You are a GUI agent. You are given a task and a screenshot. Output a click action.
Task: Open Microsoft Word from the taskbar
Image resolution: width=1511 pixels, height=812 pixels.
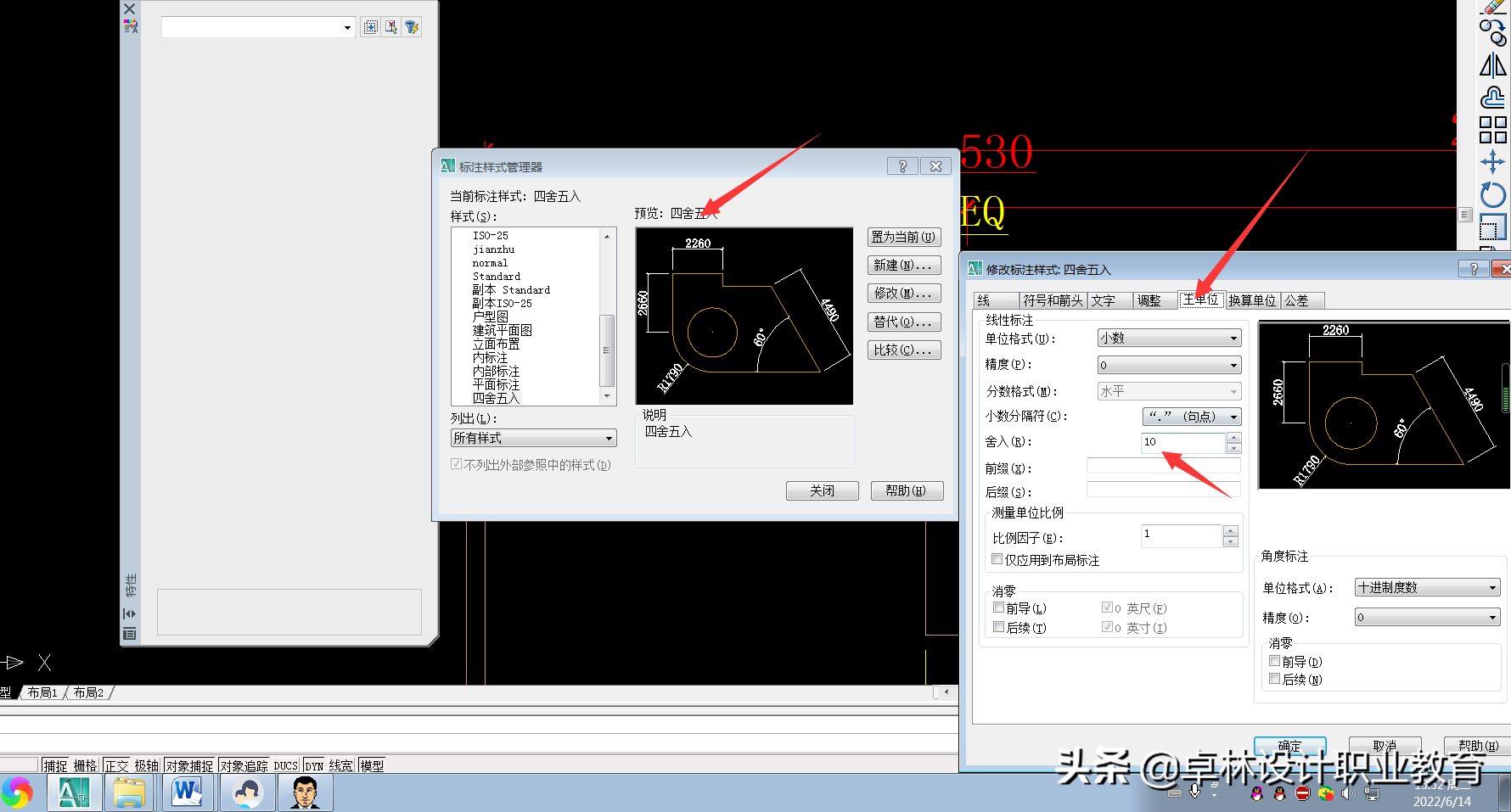(188, 792)
